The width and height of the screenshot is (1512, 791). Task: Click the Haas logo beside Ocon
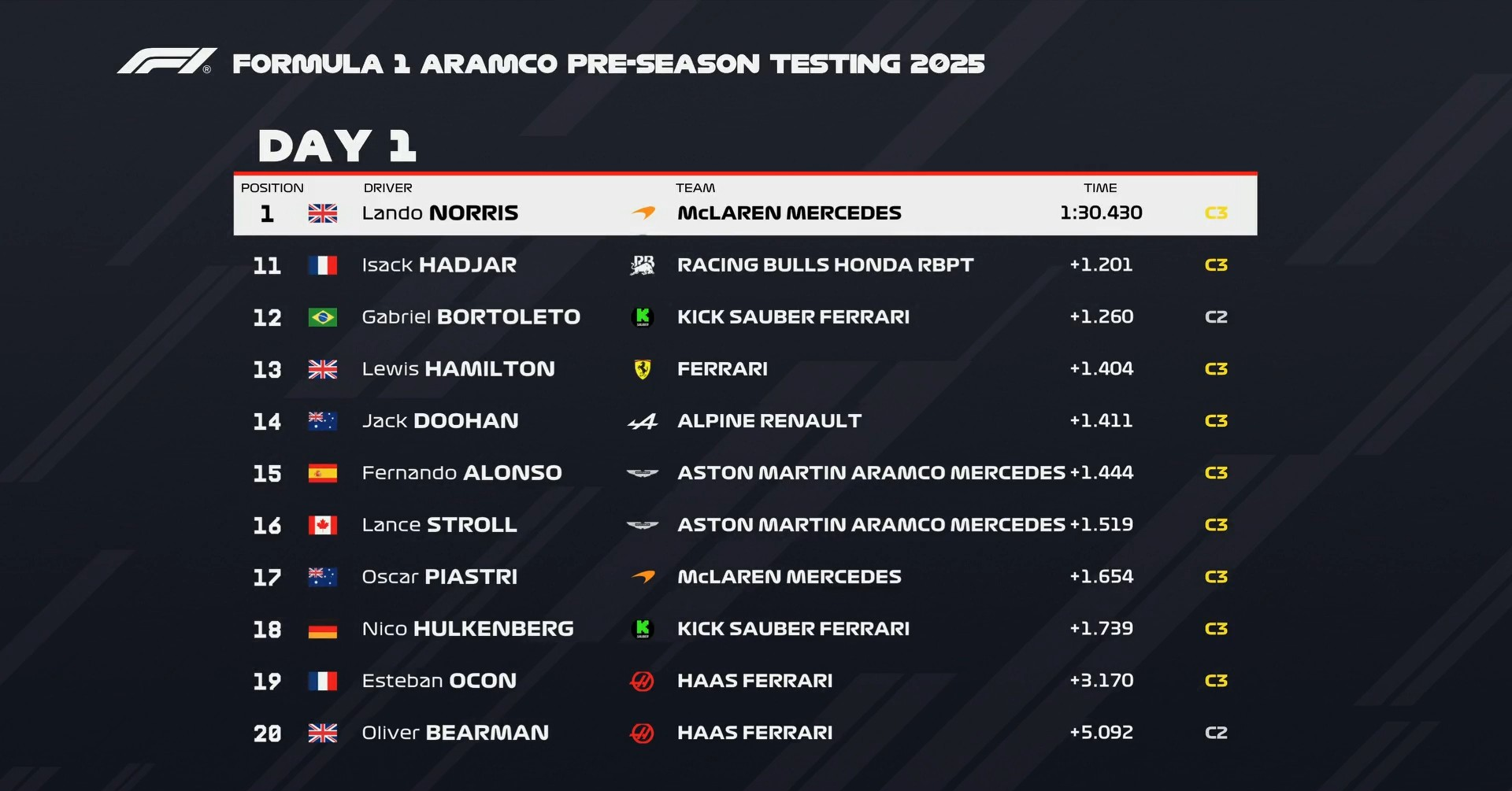point(643,681)
